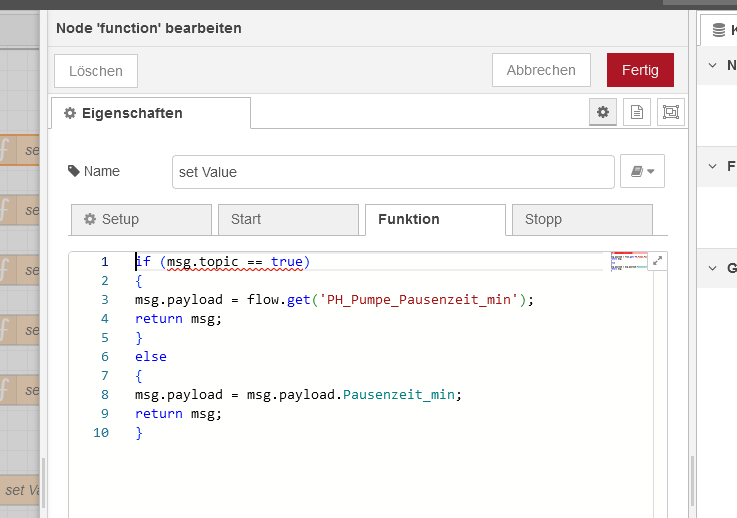The height and width of the screenshot is (518, 737).
Task: Open node description document icon
Action: [636, 113]
